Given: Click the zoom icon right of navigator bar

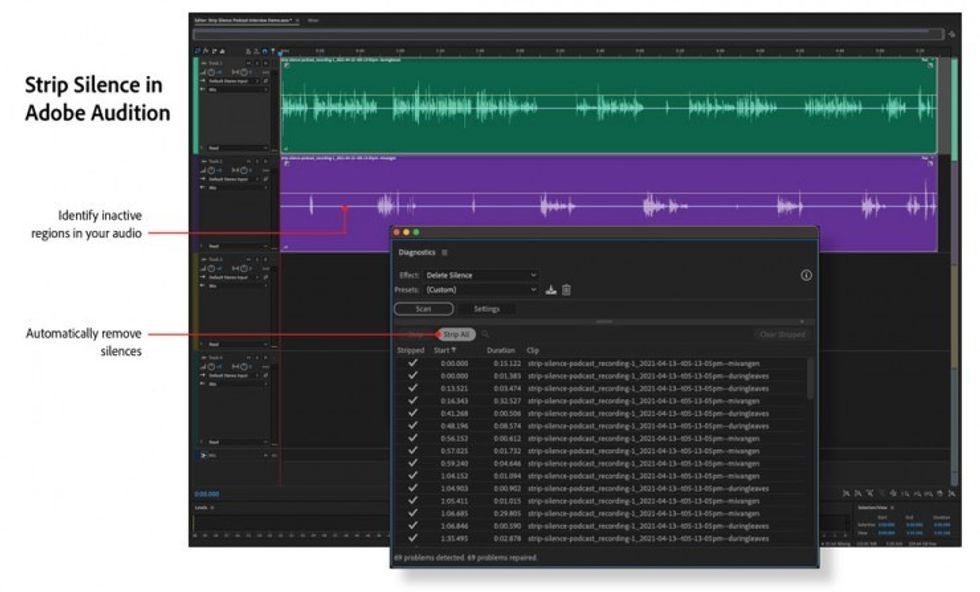Looking at the screenshot, I should [951, 34].
